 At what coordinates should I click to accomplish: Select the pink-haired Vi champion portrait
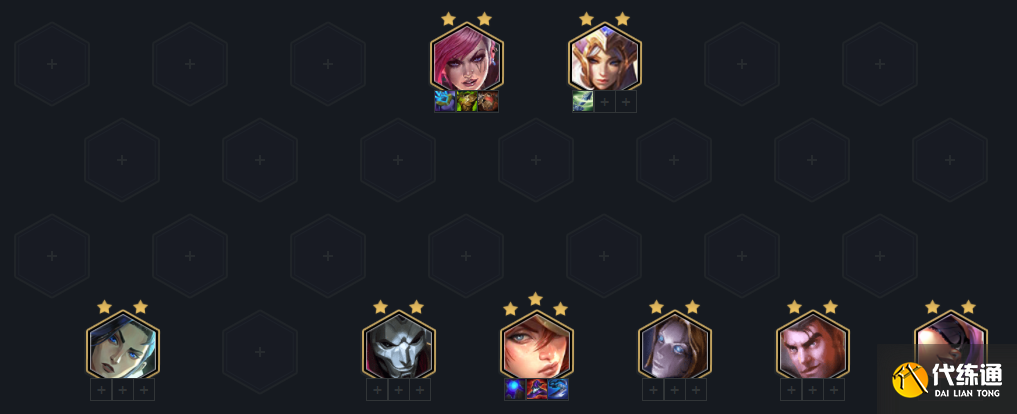click(x=466, y=58)
